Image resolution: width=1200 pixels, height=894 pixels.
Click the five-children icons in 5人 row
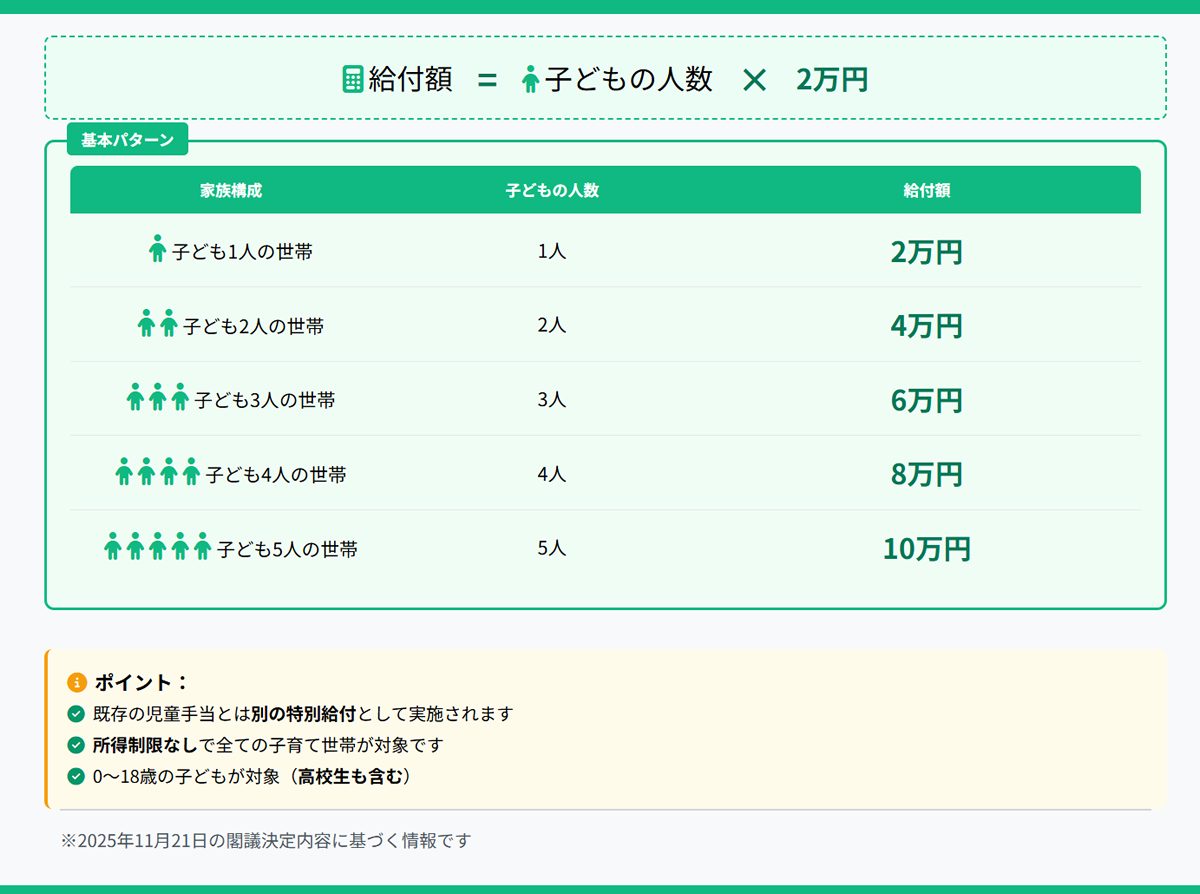(158, 547)
